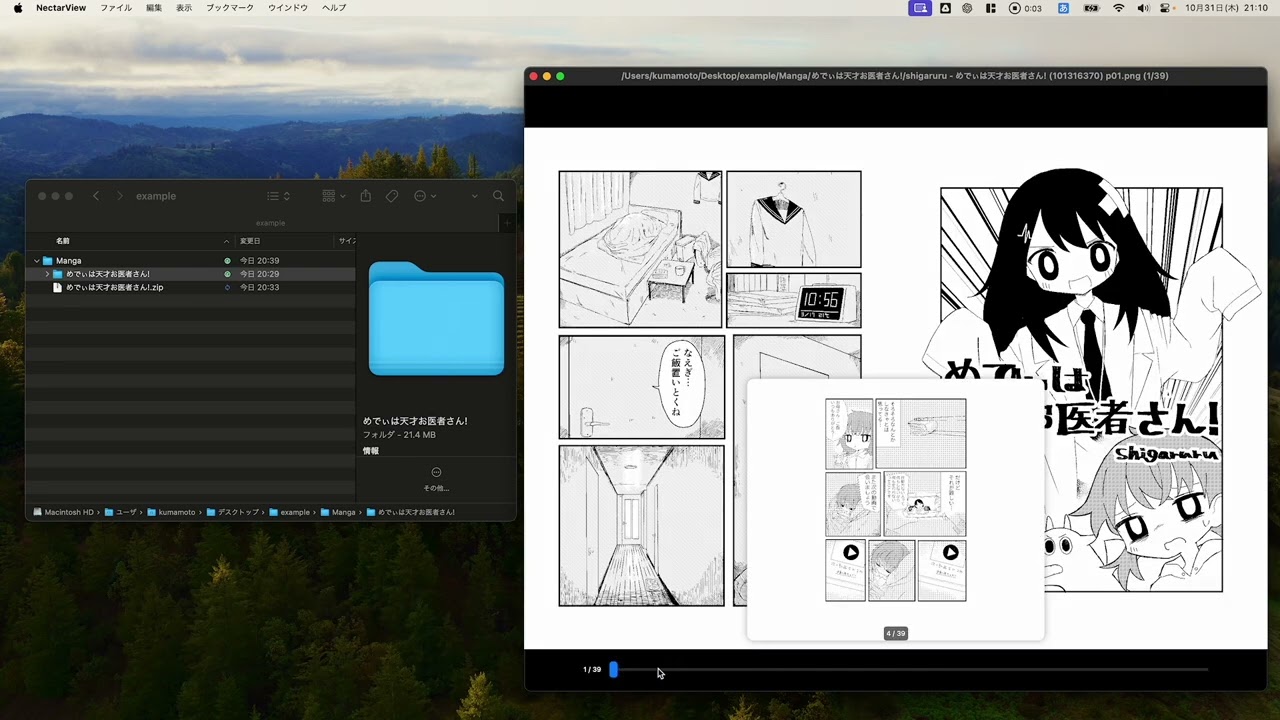This screenshot has height=720, width=1280.
Task: Collapse the Manga folder disclosure triangle
Action: (37, 261)
